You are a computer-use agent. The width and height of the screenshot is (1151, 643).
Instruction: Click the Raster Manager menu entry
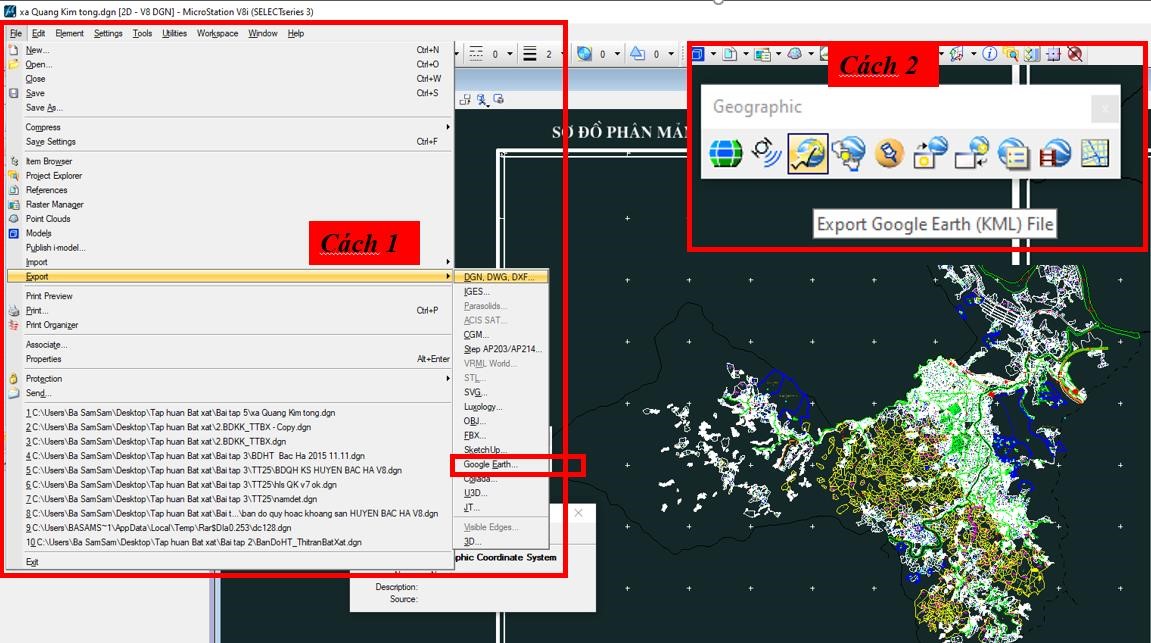(x=54, y=204)
